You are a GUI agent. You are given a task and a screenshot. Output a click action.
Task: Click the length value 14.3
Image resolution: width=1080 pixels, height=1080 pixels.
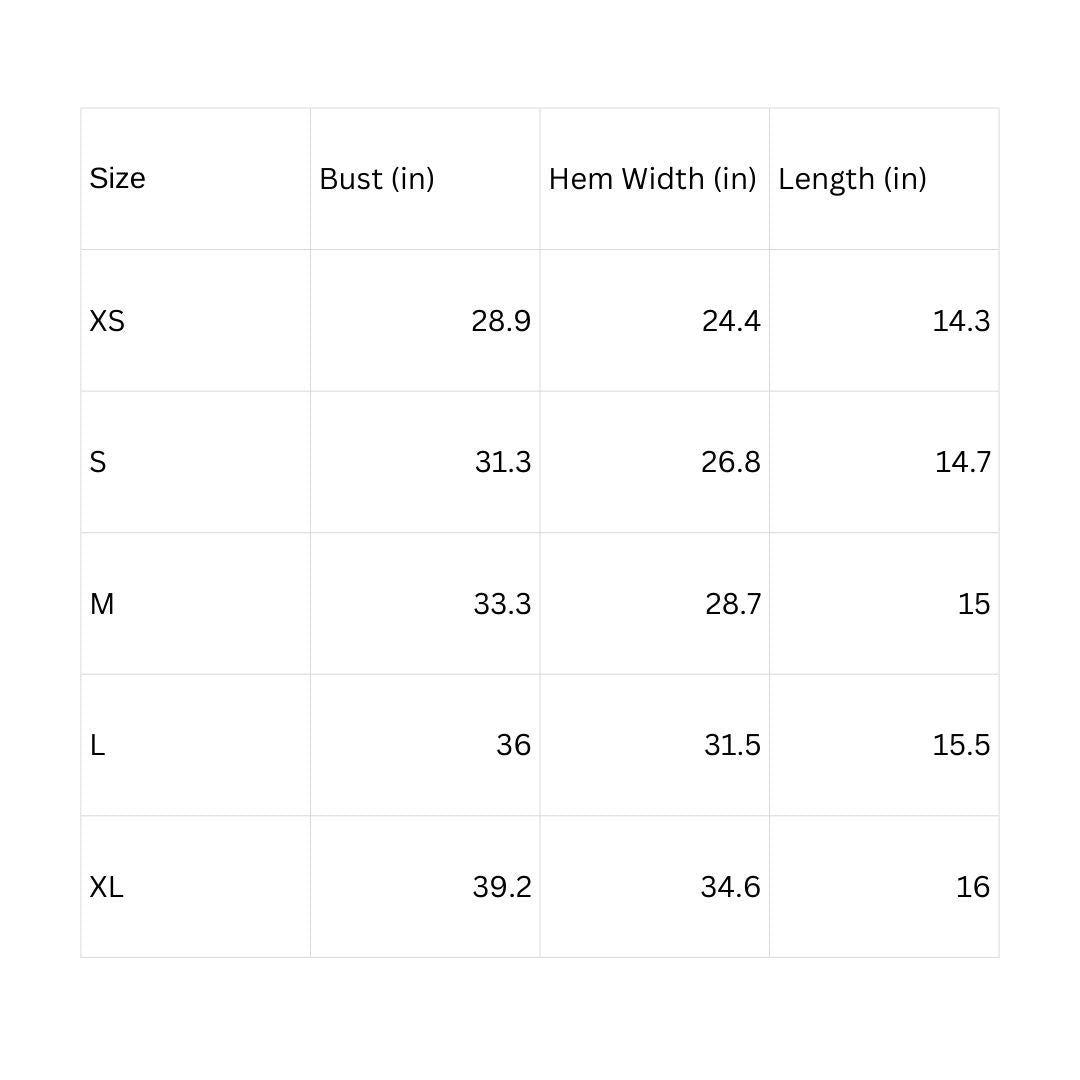pyautogui.click(x=961, y=321)
